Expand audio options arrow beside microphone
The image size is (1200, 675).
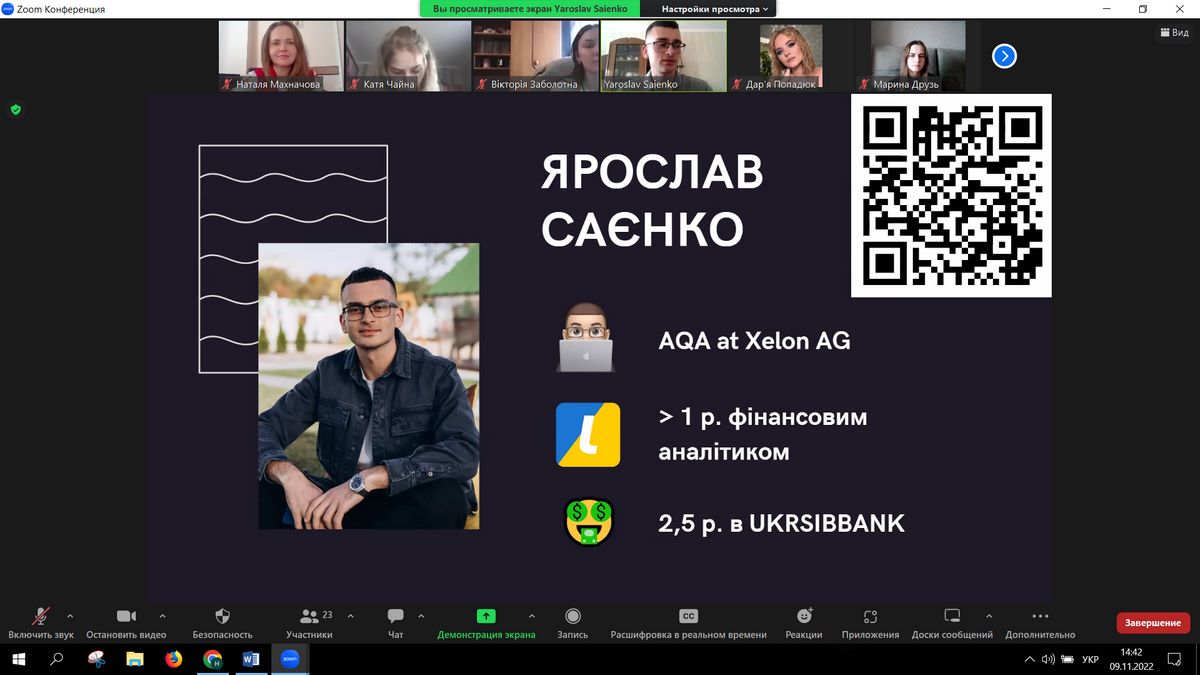pos(70,616)
